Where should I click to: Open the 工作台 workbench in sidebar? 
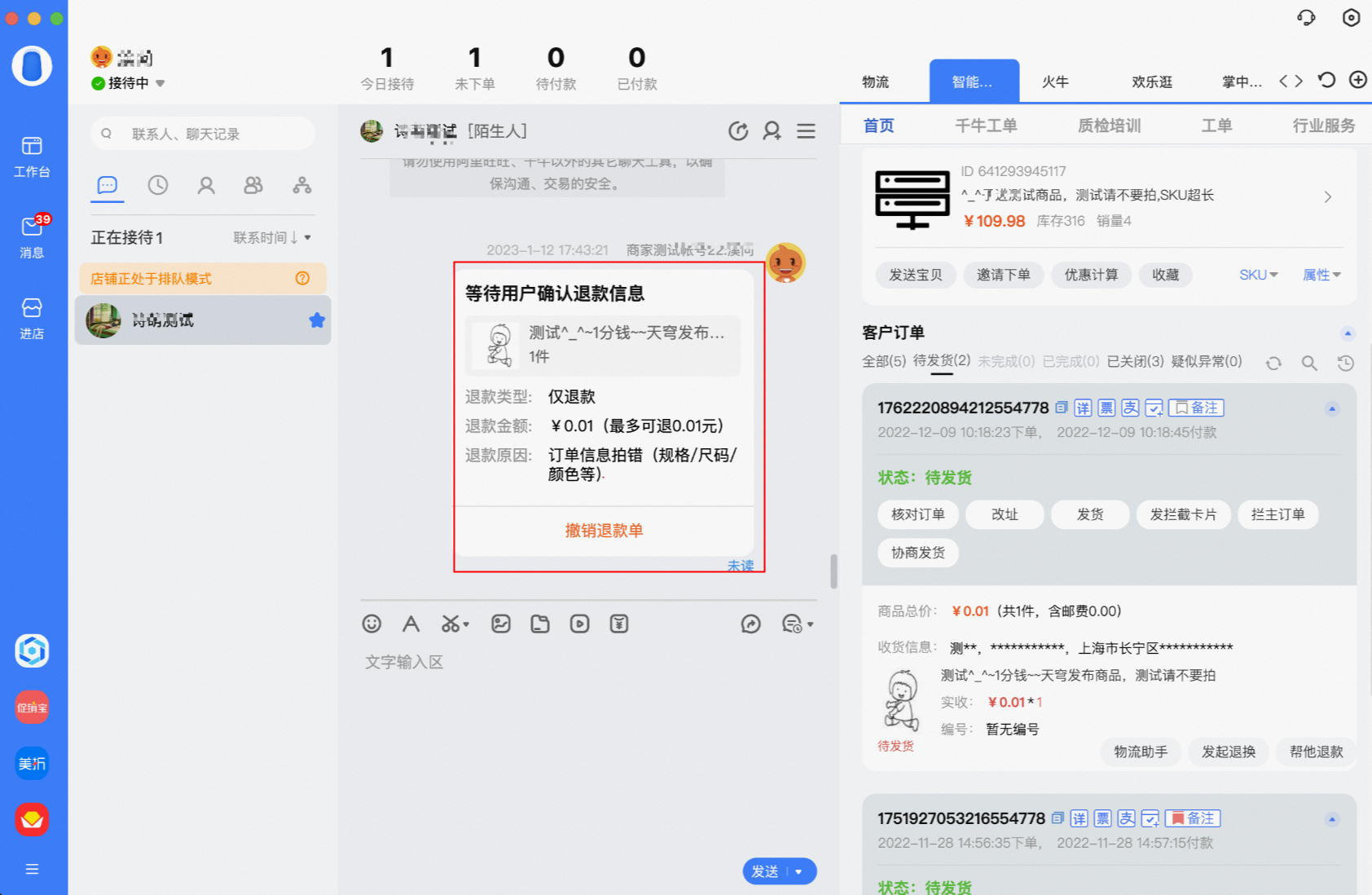click(x=32, y=157)
